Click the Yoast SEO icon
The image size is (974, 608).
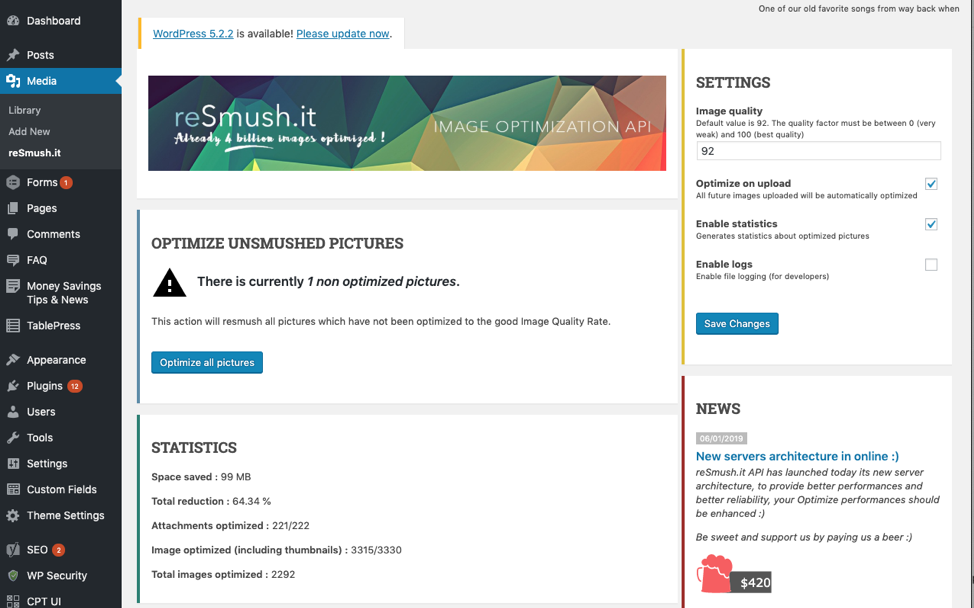(x=13, y=550)
